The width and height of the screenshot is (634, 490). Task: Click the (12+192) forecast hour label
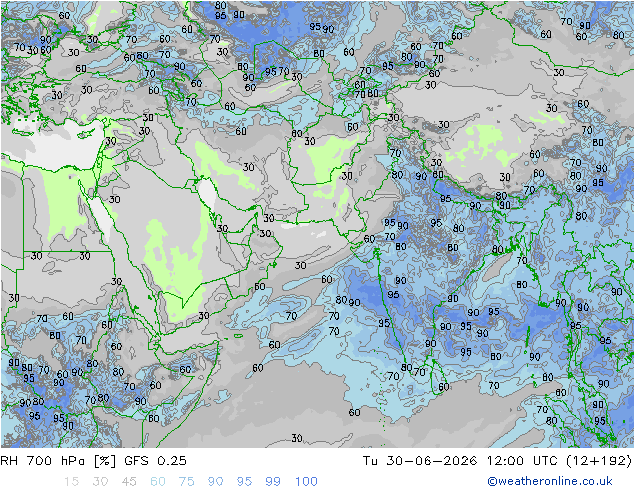pos(598,460)
